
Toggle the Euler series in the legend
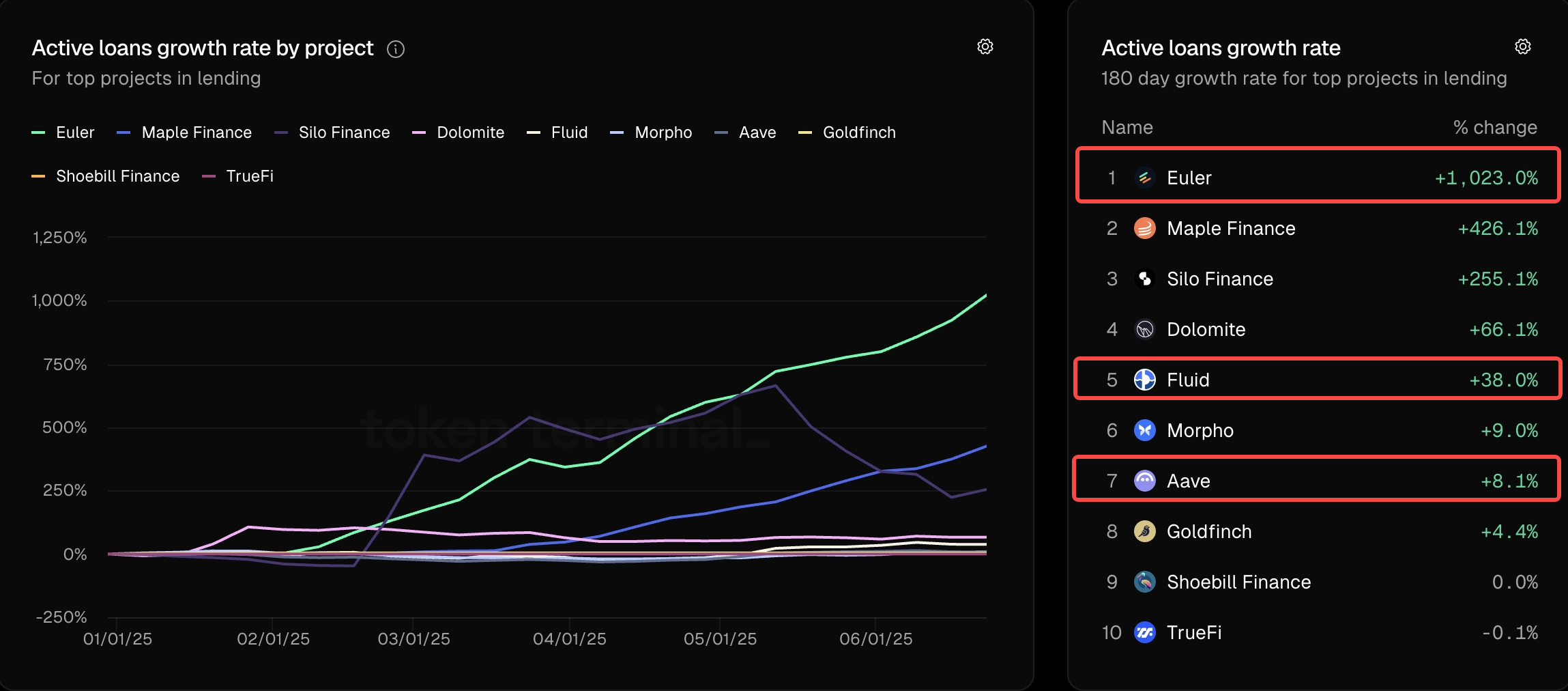pos(63,132)
